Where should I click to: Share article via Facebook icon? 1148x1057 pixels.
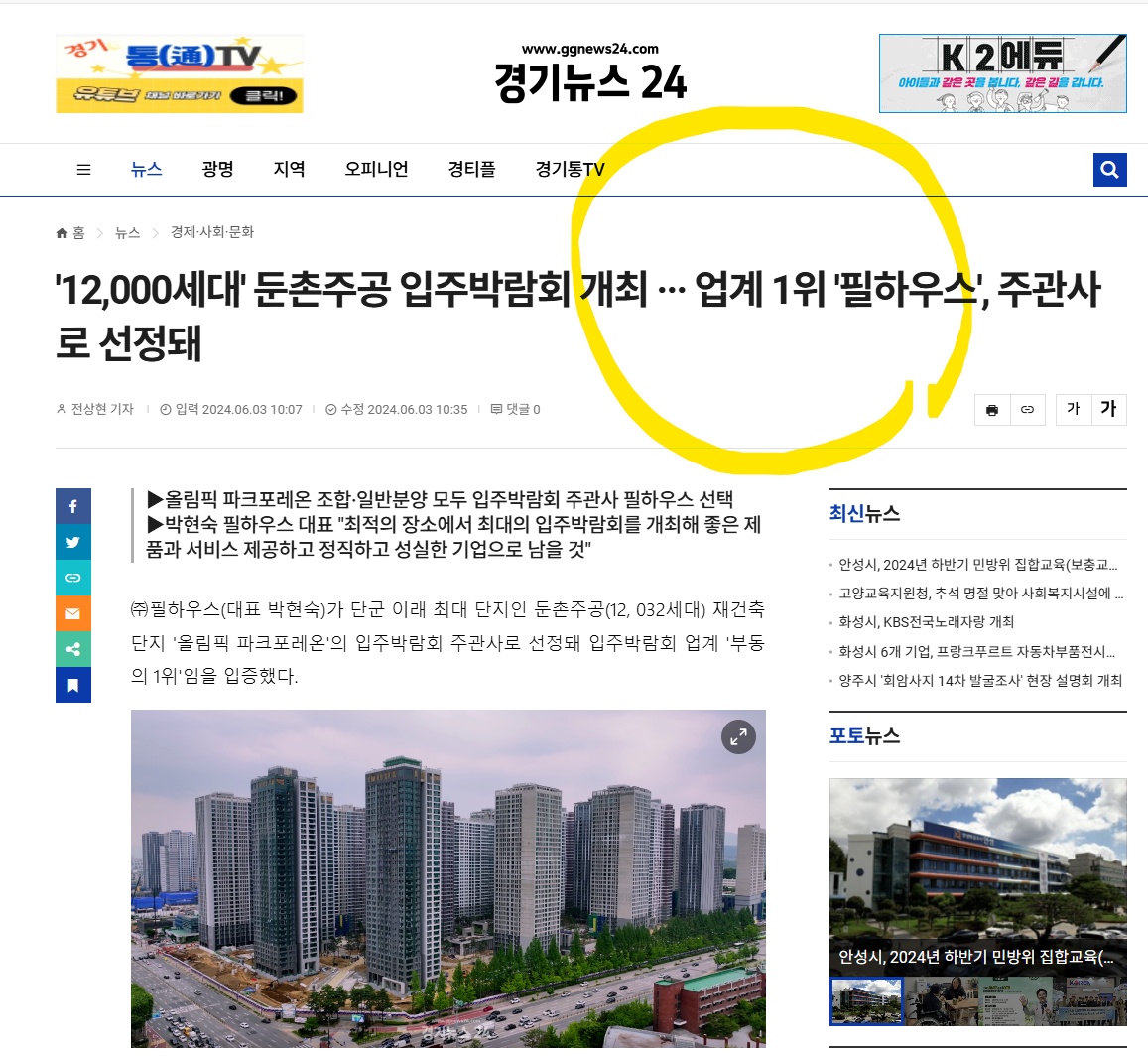73,506
